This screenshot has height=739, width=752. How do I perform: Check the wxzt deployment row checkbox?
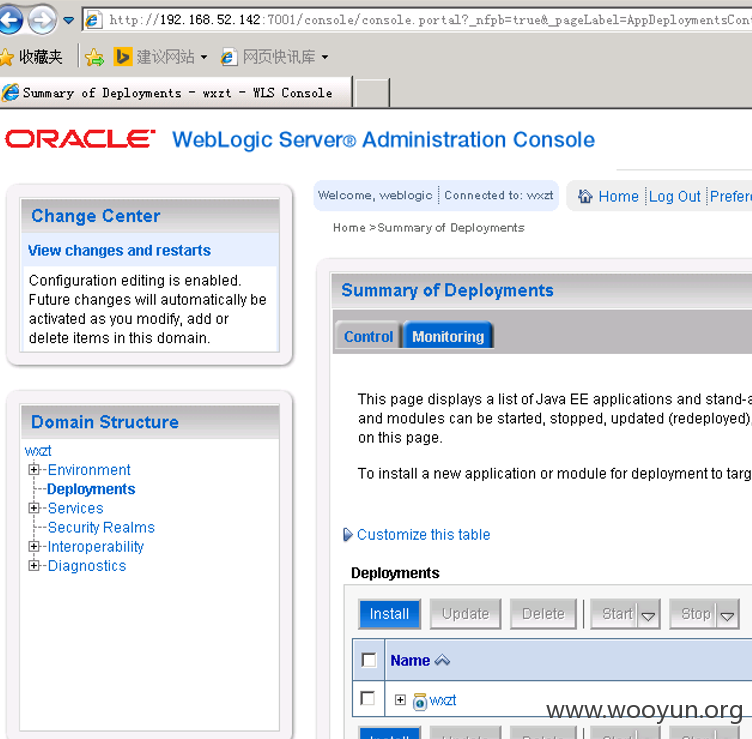point(368,698)
